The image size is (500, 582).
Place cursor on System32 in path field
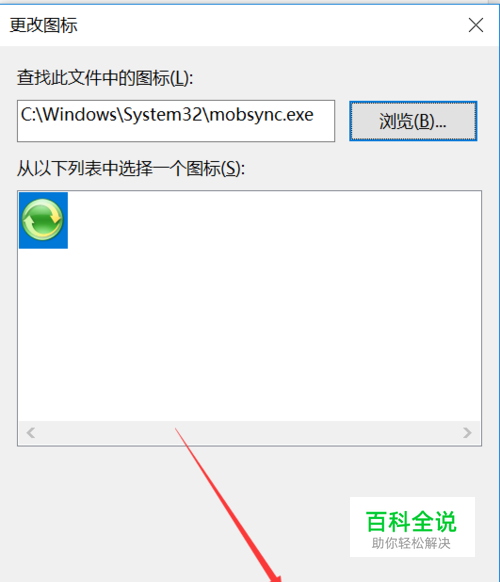163,114
